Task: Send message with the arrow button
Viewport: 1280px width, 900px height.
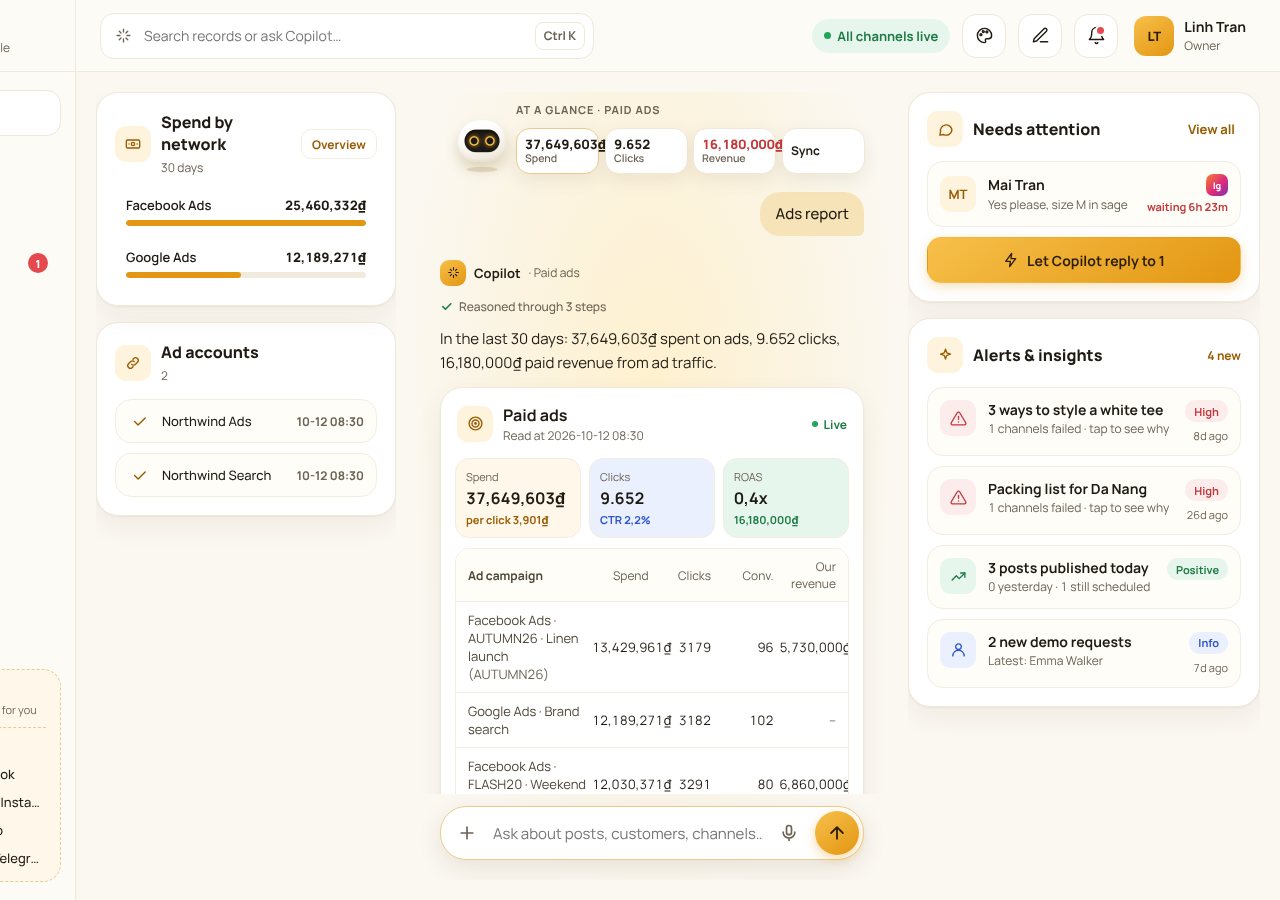Action: pos(837,833)
